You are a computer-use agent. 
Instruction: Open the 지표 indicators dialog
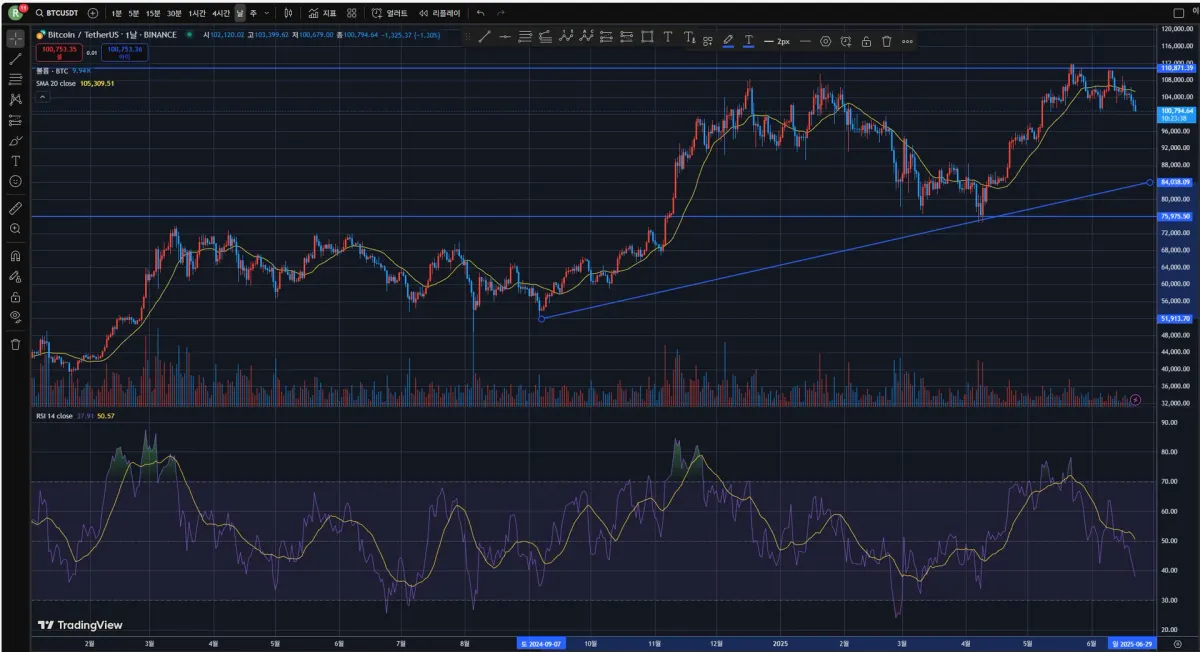tap(322, 13)
